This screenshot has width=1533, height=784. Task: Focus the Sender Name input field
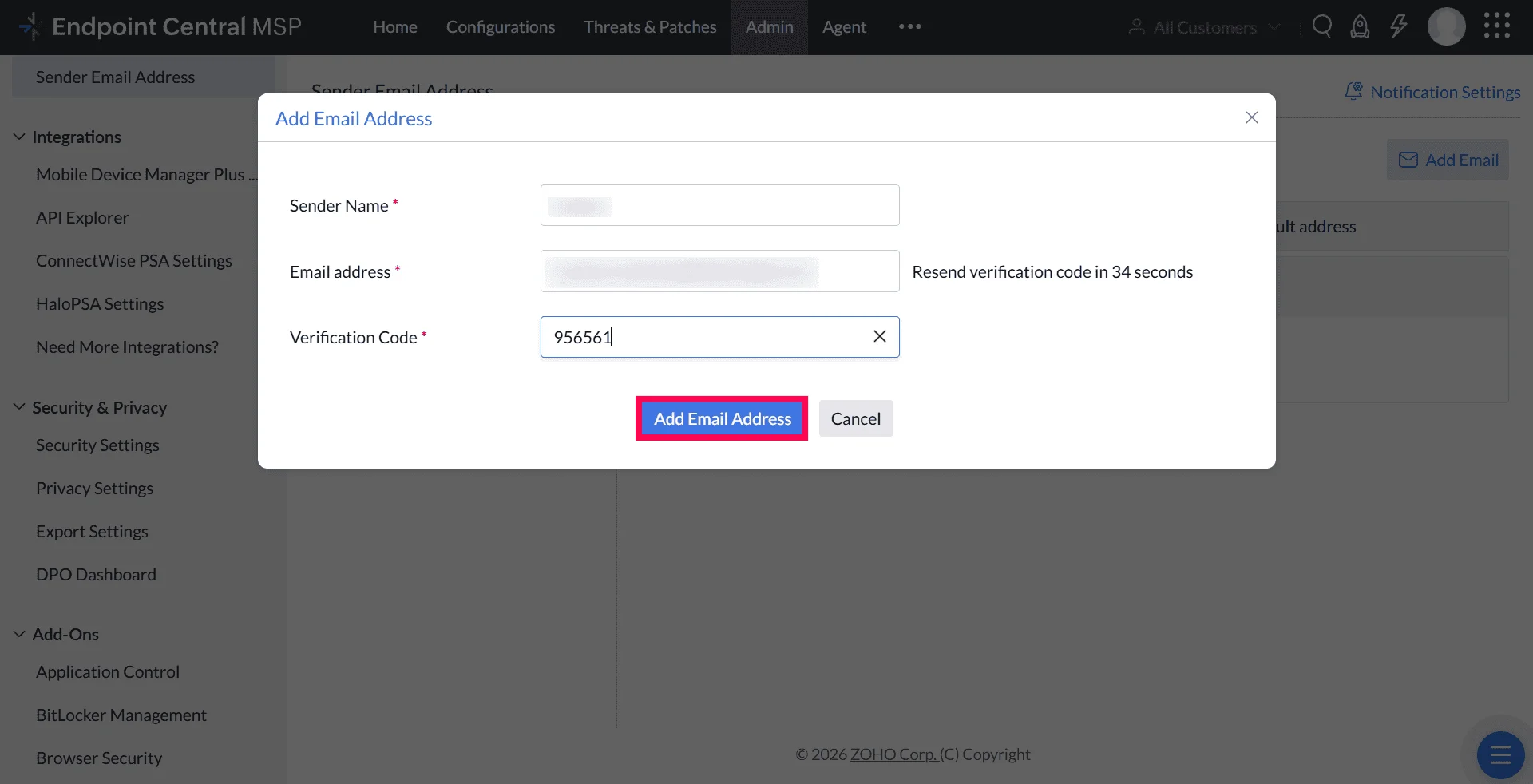[719, 205]
